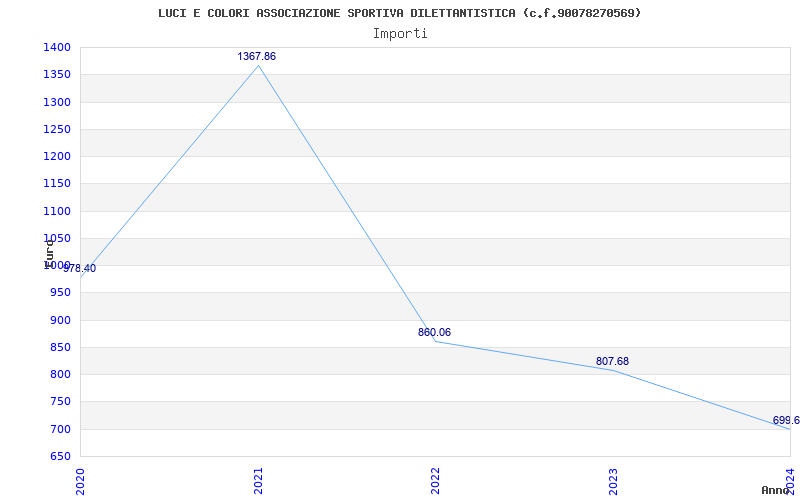Click the 1400 y-axis value

(57, 48)
